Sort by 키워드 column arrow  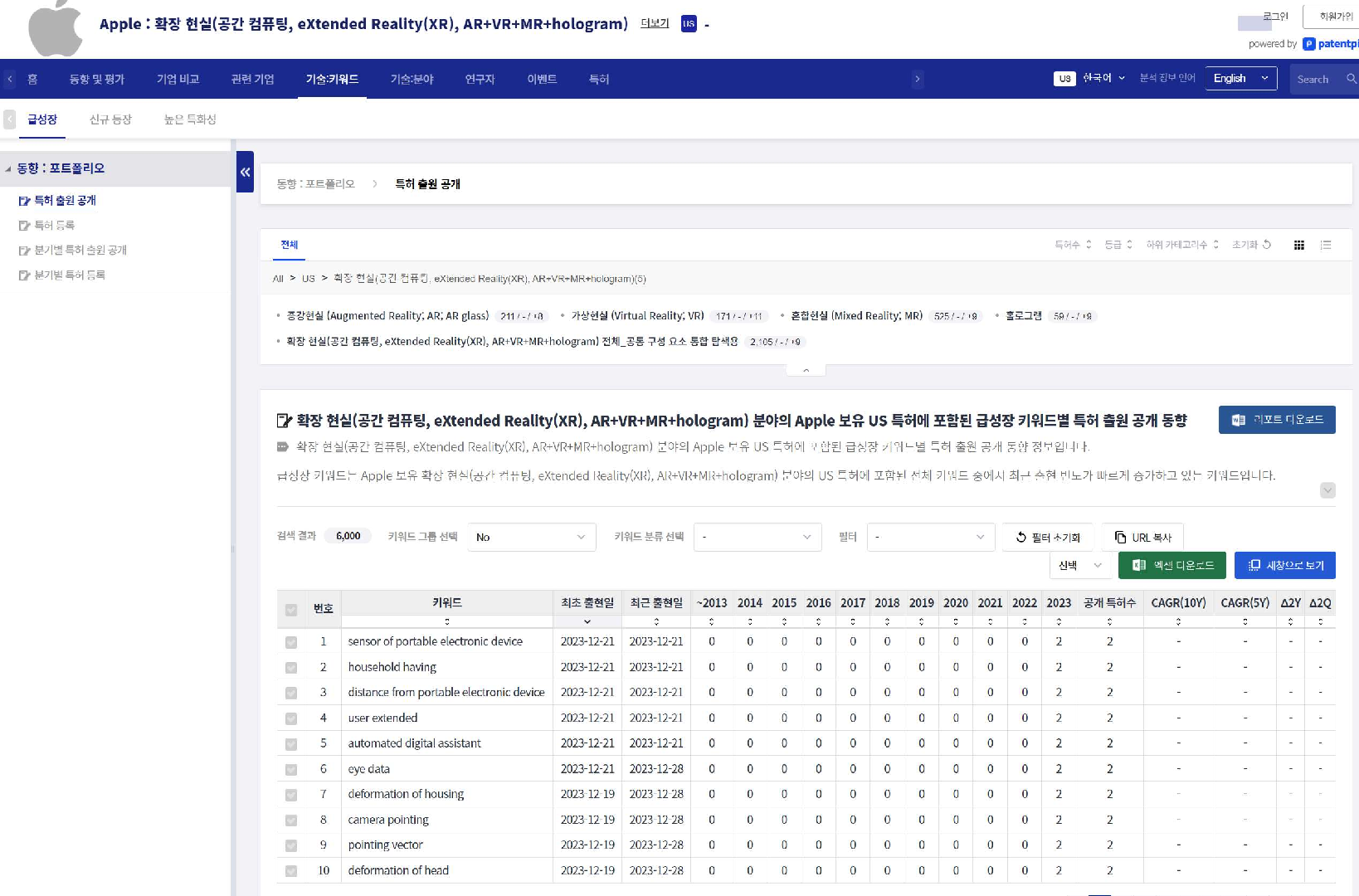(447, 621)
